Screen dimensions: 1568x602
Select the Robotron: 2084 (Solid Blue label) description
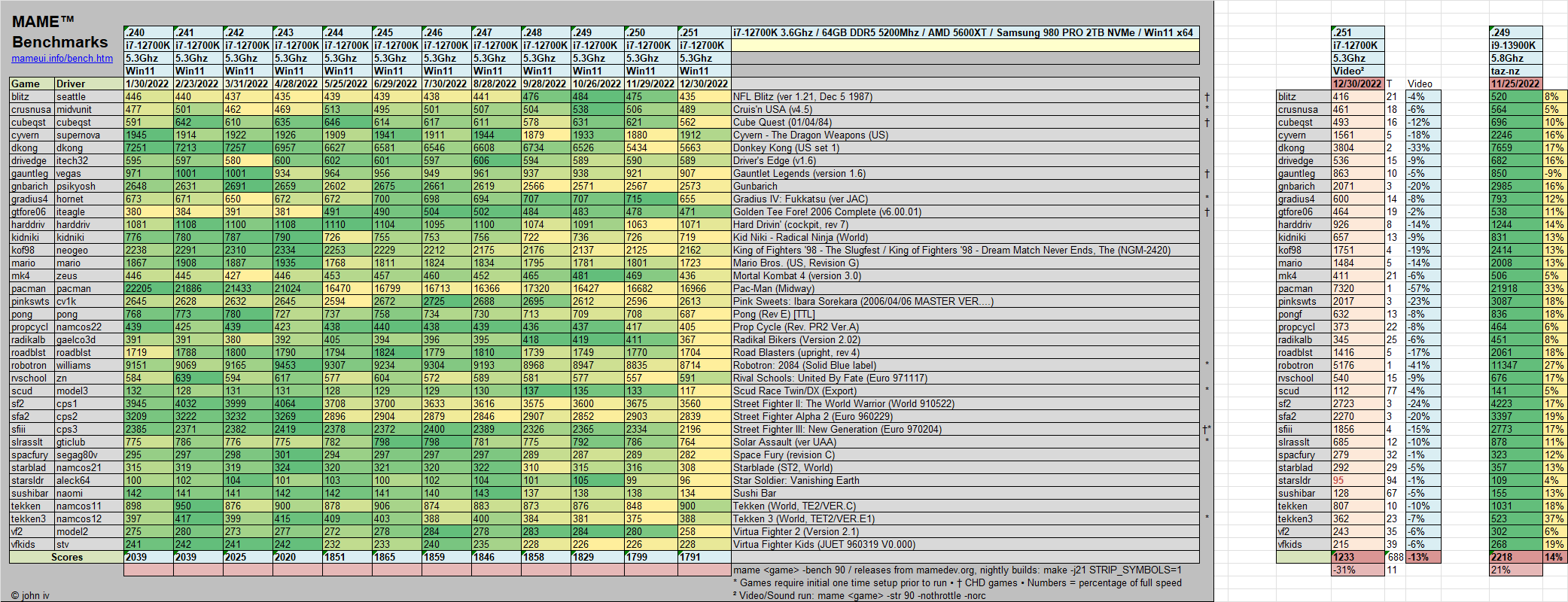tap(965, 365)
